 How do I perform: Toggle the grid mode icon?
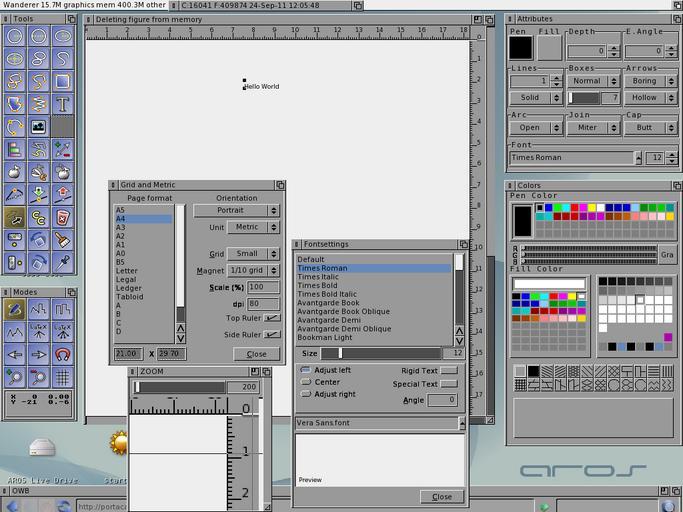[x=63, y=377]
